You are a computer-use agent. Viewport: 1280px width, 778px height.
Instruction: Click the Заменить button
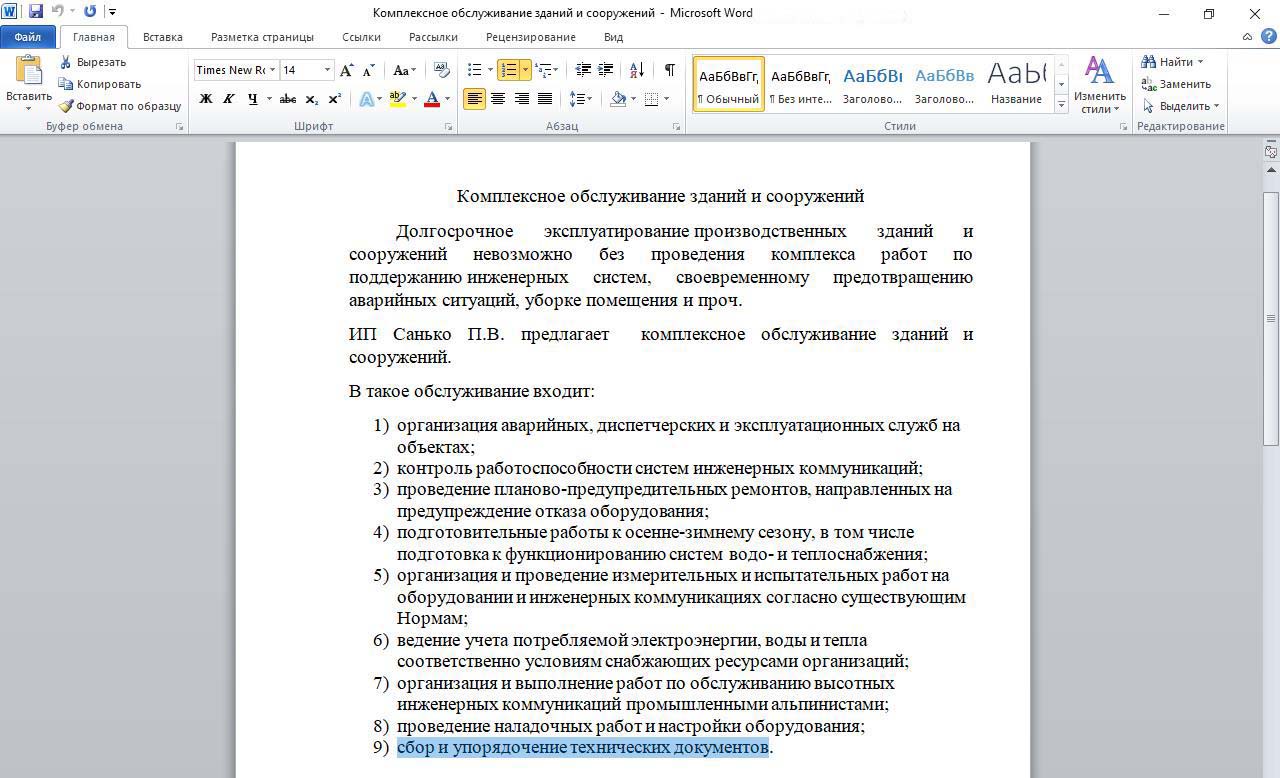click(1177, 84)
